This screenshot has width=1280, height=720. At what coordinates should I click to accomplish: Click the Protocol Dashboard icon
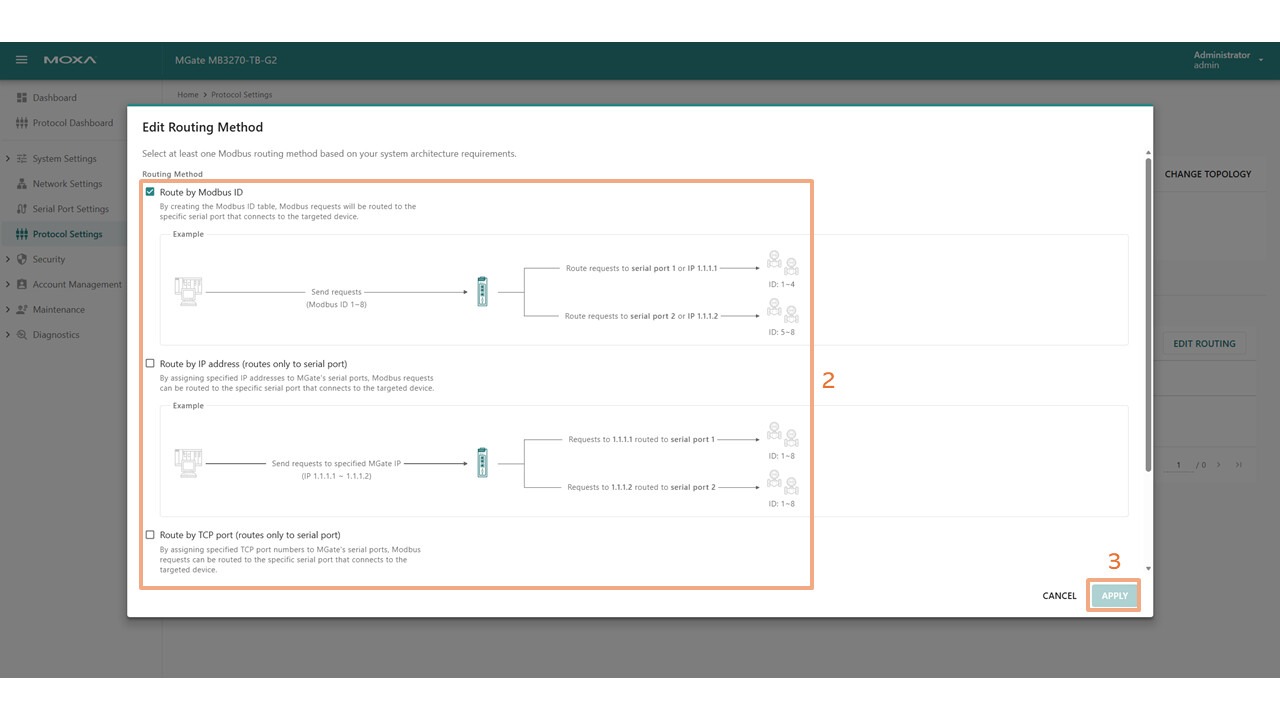coord(22,123)
